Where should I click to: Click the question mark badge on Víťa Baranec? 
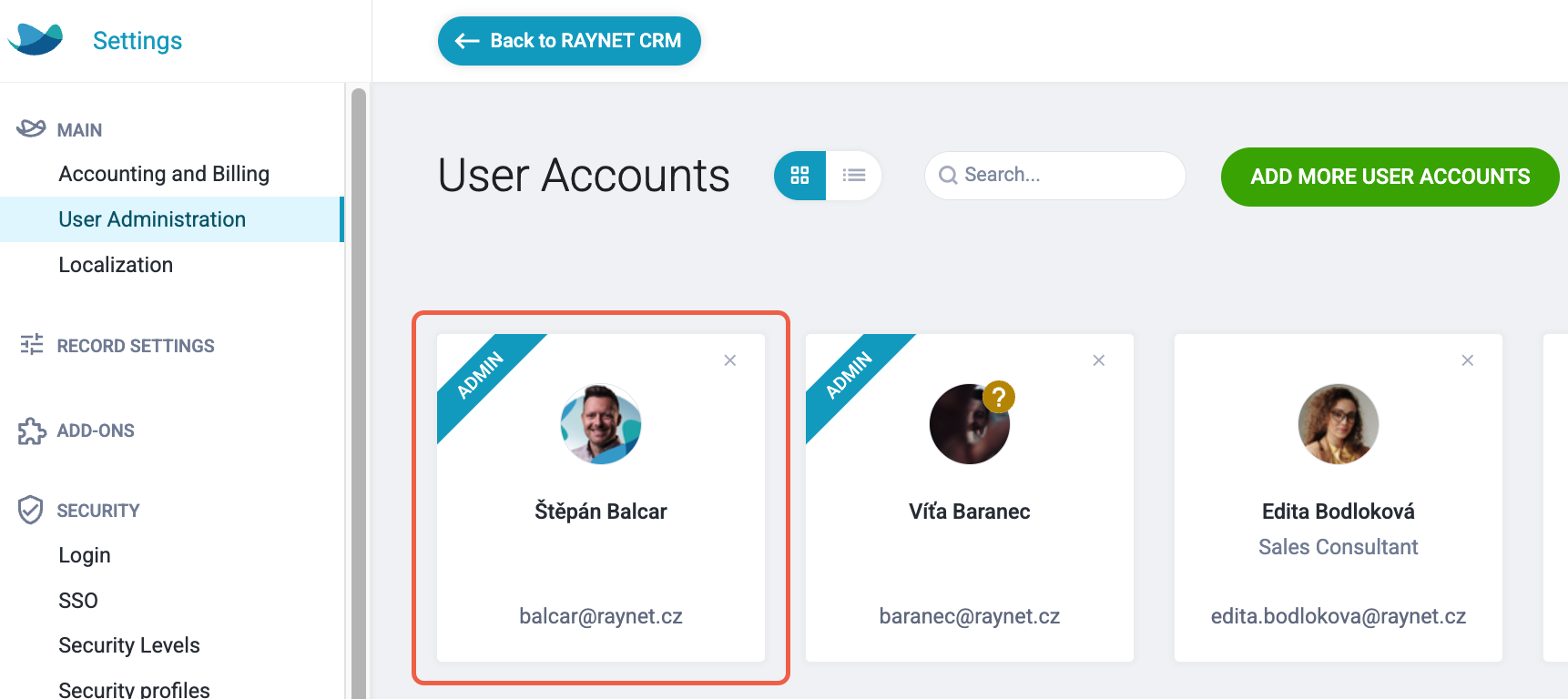999,397
